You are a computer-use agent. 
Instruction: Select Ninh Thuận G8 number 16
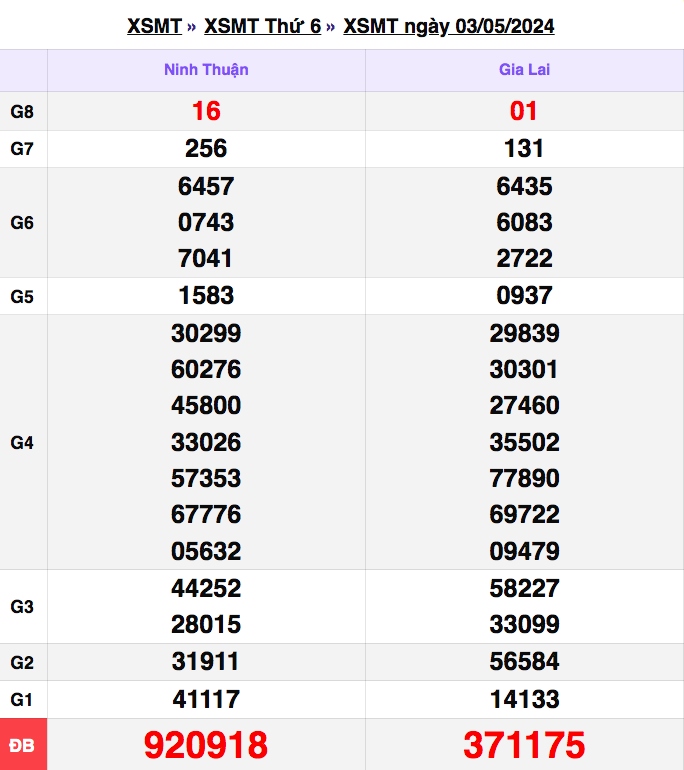pyautogui.click(x=206, y=111)
